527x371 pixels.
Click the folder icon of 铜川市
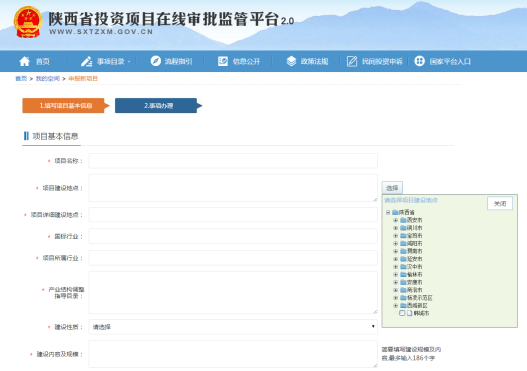click(x=403, y=228)
